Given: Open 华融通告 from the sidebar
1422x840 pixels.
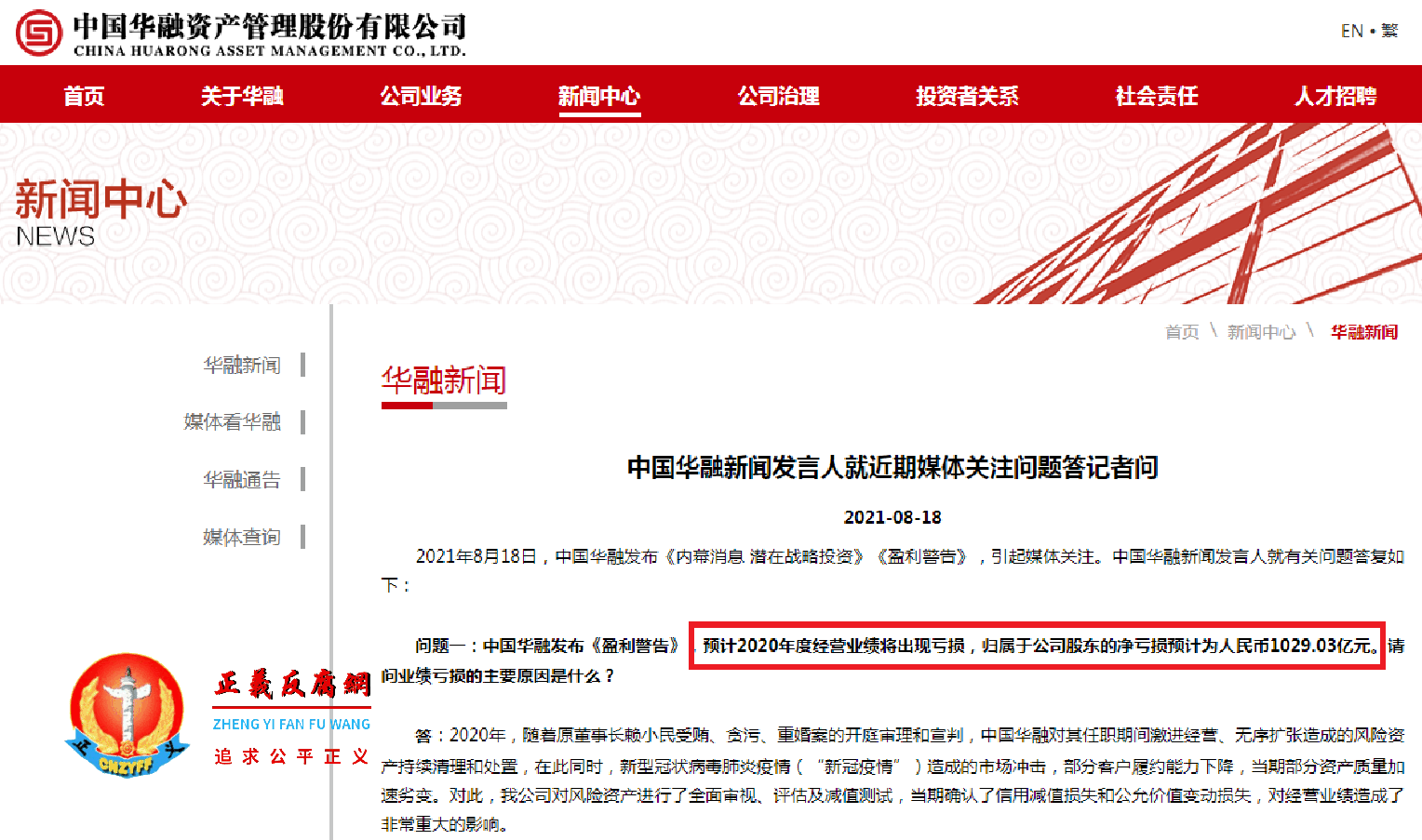Looking at the screenshot, I should pyautogui.click(x=242, y=479).
